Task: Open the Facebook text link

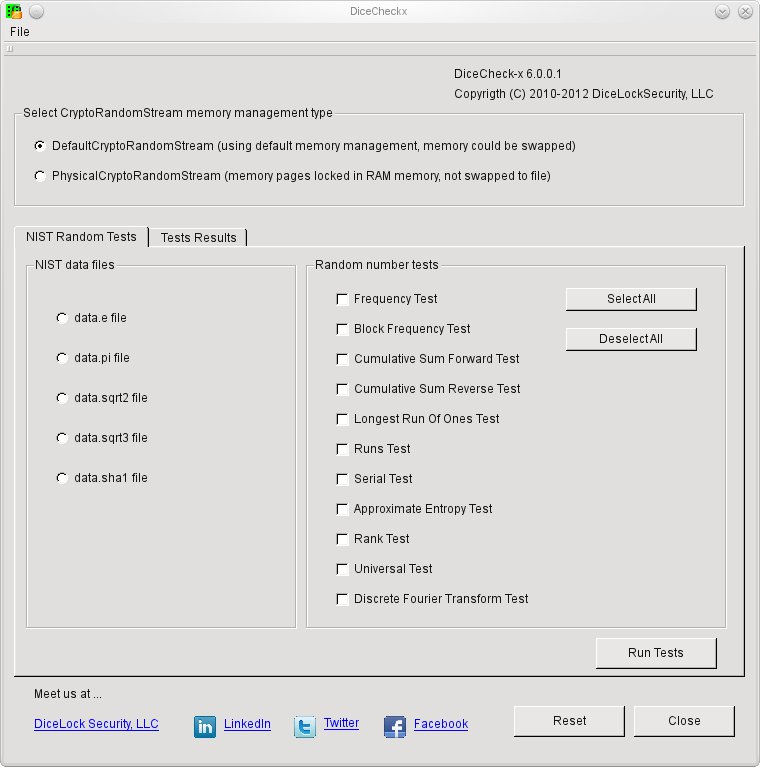Action: pyautogui.click(x=441, y=724)
